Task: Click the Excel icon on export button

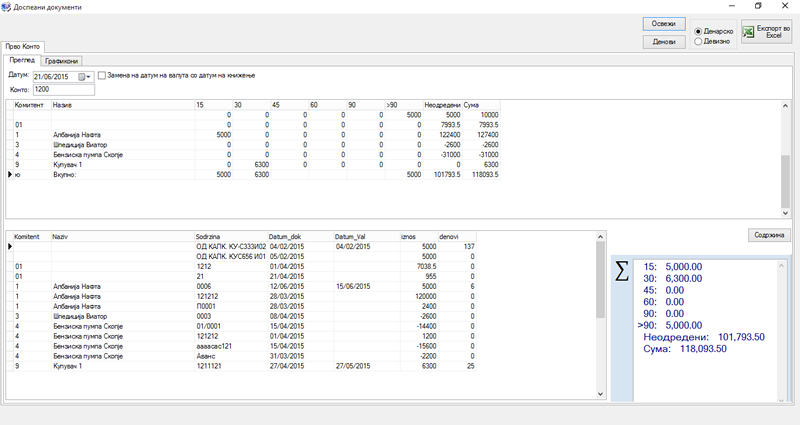Action: click(x=748, y=32)
